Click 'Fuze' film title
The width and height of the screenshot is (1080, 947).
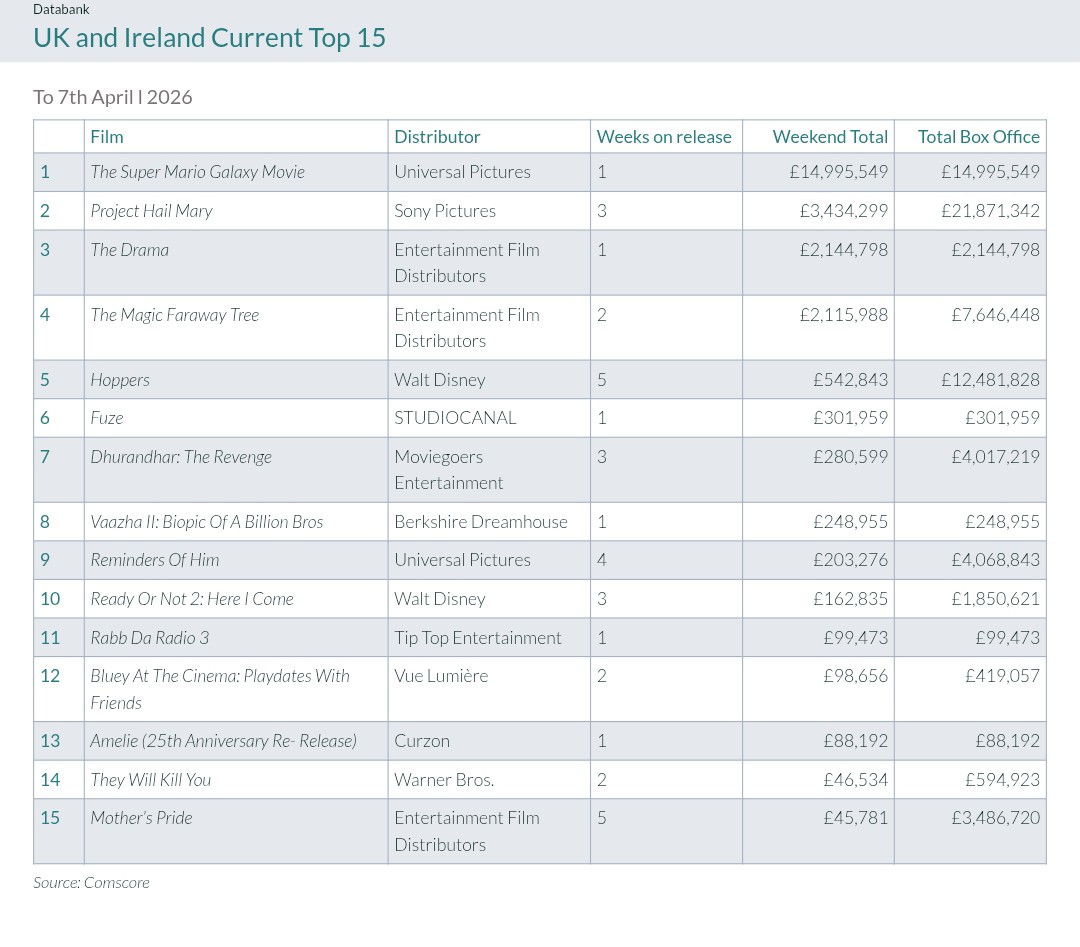click(x=107, y=418)
